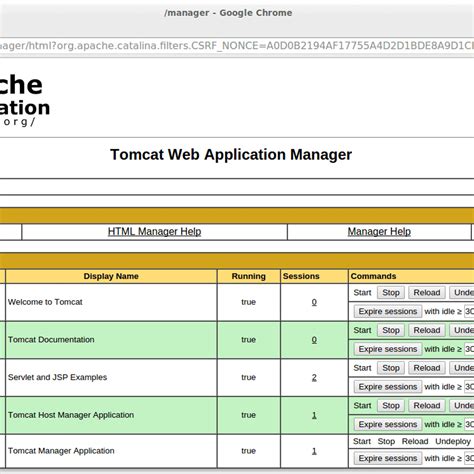
Task: Expire sessions for Servlet and JSP Examples
Action: pyautogui.click(x=388, y=387)
